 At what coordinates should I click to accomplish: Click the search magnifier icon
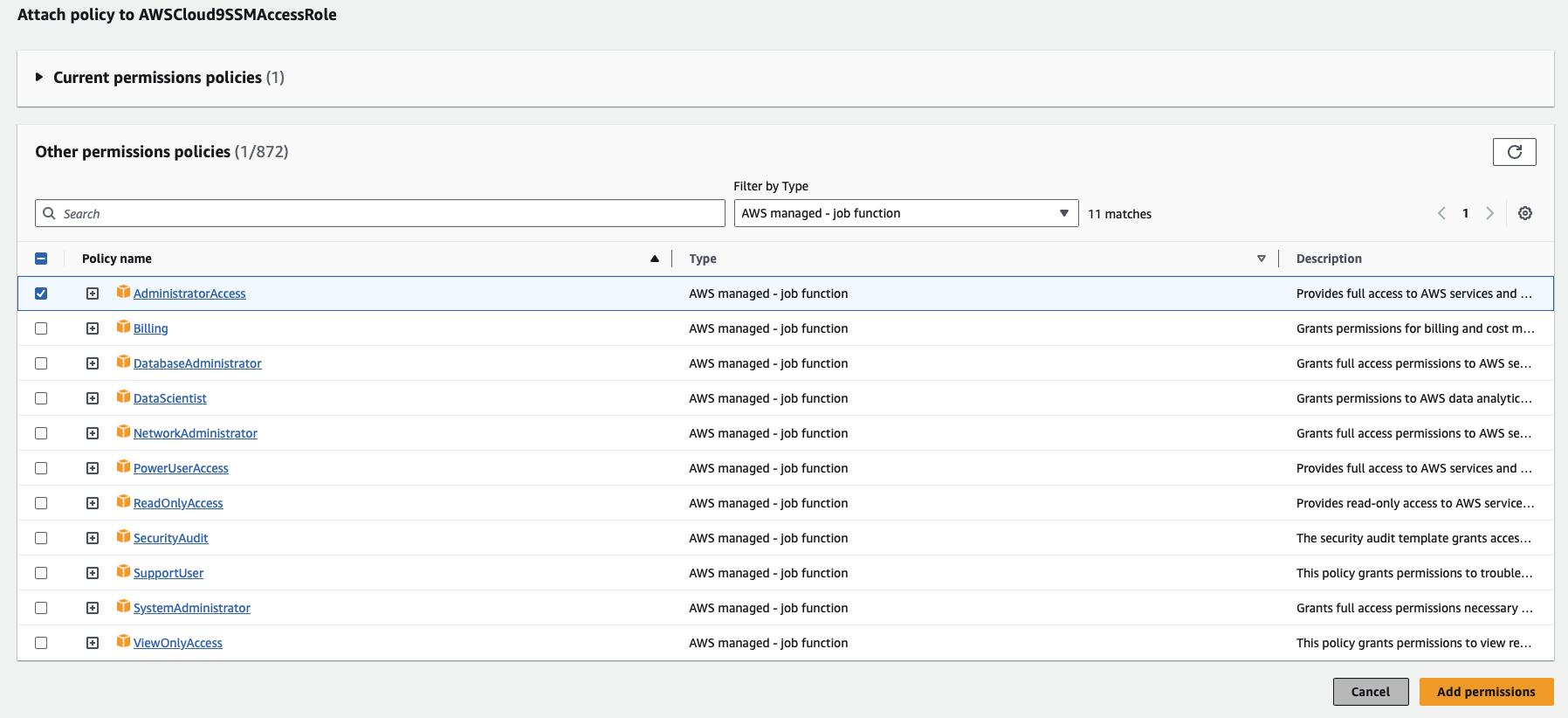click(x=50, y=213)
